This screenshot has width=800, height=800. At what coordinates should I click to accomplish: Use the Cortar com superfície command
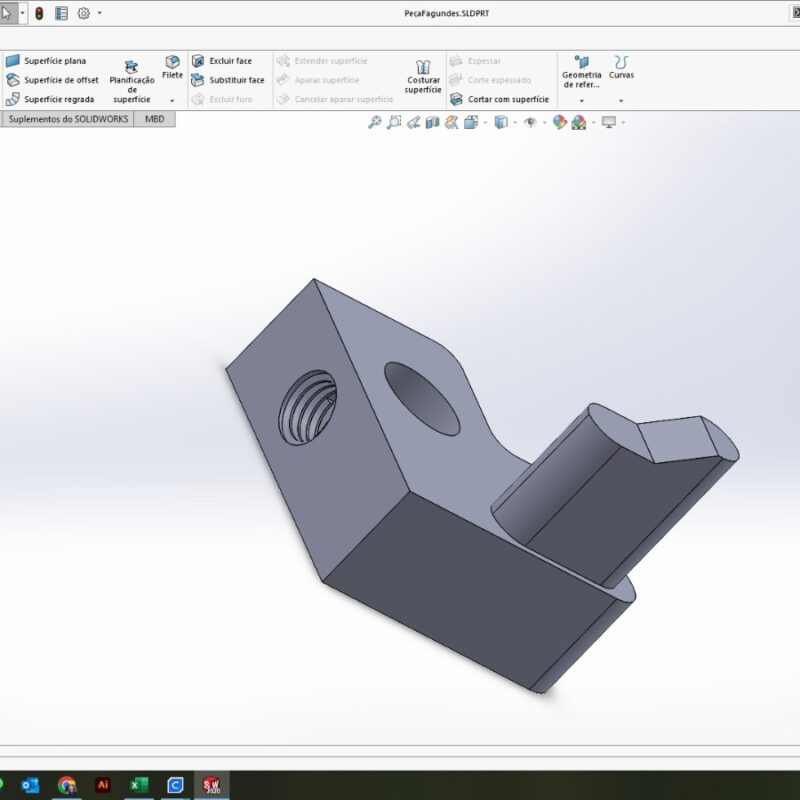(x=499, y=99)
